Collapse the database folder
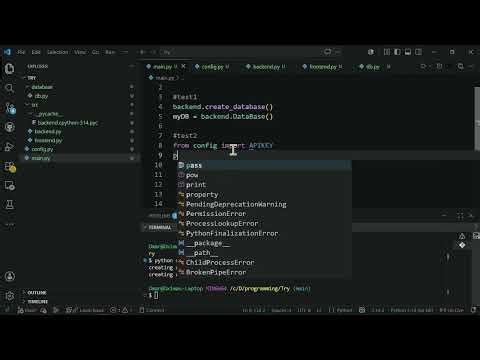The image size is (480, 360). [42, 87]
